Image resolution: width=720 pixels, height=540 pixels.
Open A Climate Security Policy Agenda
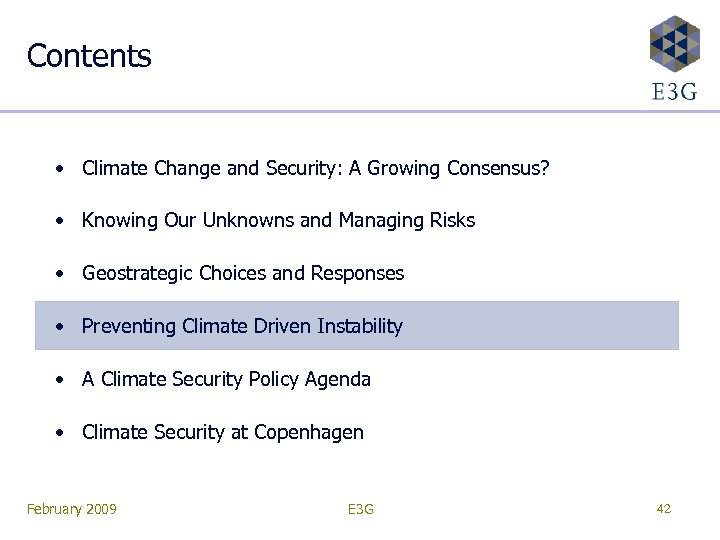tap(226, 379)
